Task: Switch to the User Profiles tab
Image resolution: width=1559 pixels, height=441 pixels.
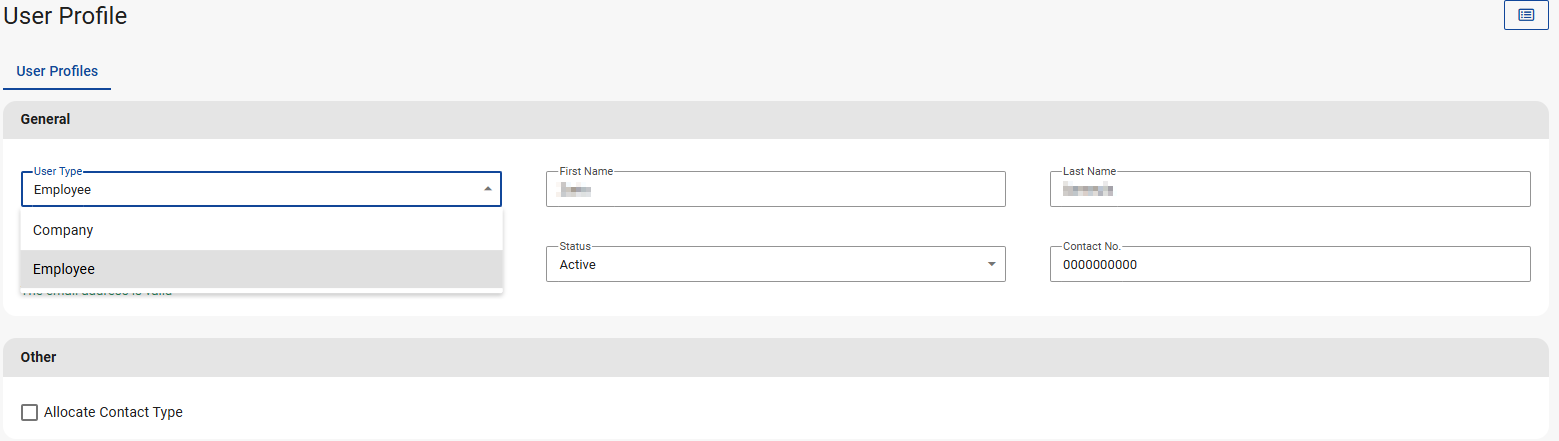Action: coord(57,71)
